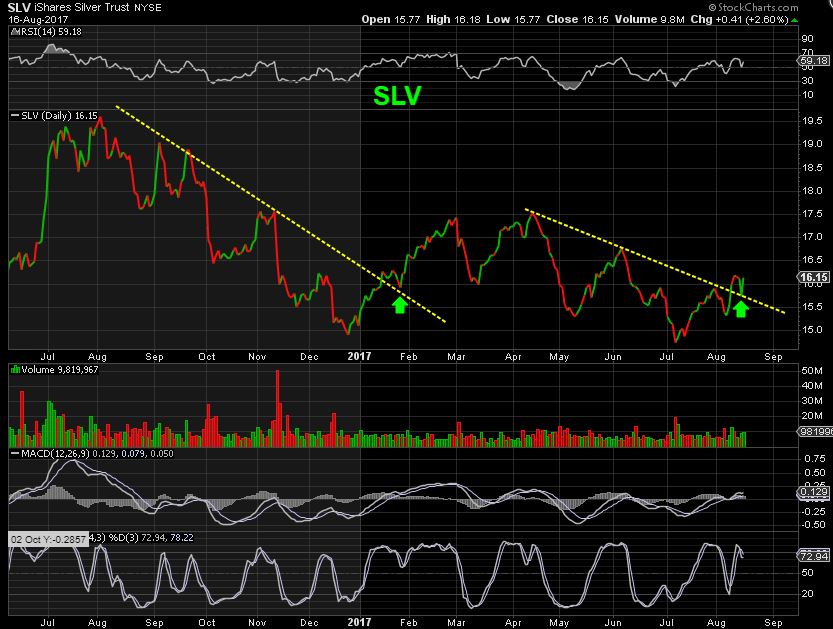
Task: Click the 0.75 MACD axis label
Action: [x=815, y=459]
